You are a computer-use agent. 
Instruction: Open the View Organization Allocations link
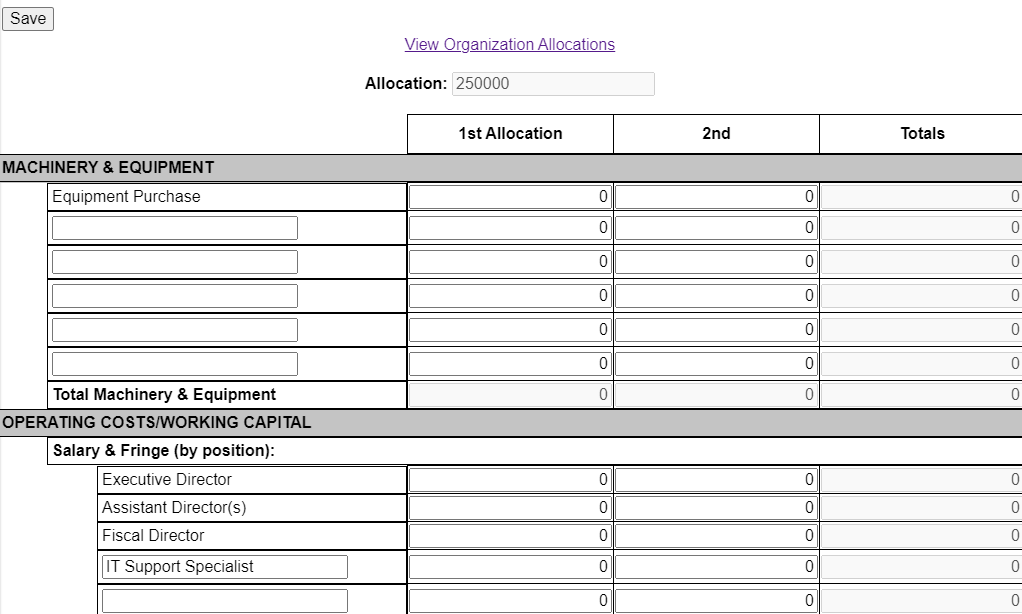click(x=510, y=44)
